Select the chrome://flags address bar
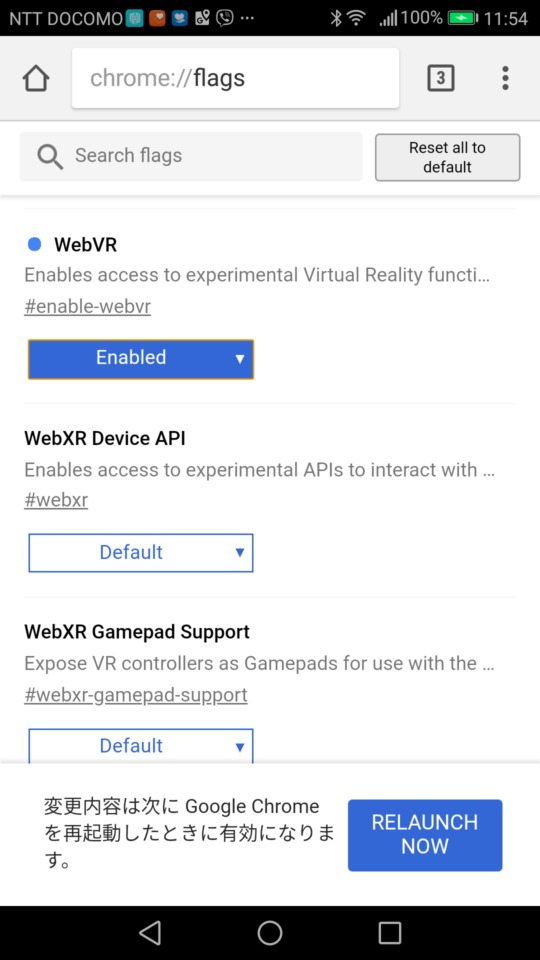The image size is (540, 960). pos(235,78)
